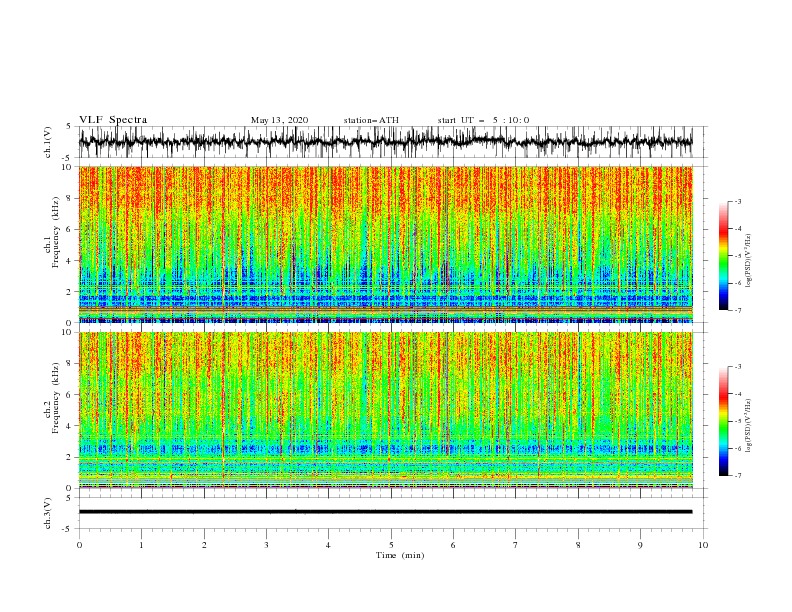
Task: Select the "start UT = 5:10:0" text
Action: click(x=483, y=120)
